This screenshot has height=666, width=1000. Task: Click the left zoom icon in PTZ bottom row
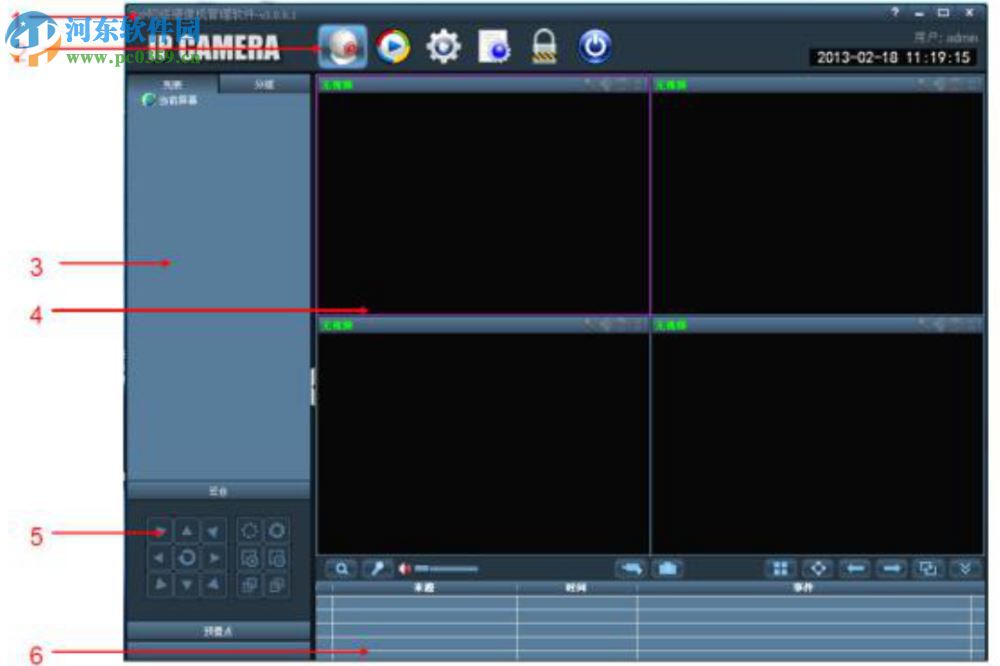click(x=249, y=585)
